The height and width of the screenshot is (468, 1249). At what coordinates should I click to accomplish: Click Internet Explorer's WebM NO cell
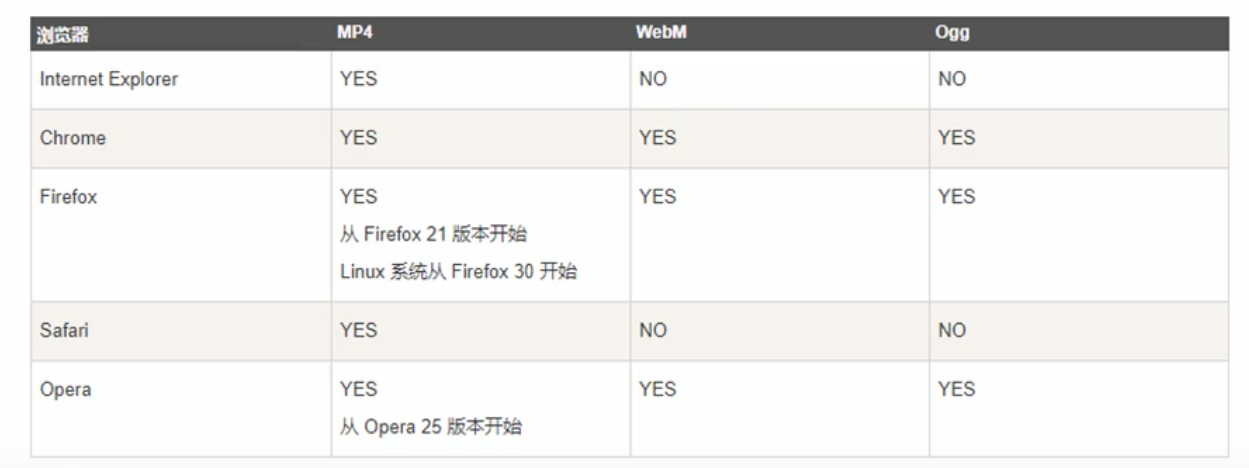(x=653, y=79)
